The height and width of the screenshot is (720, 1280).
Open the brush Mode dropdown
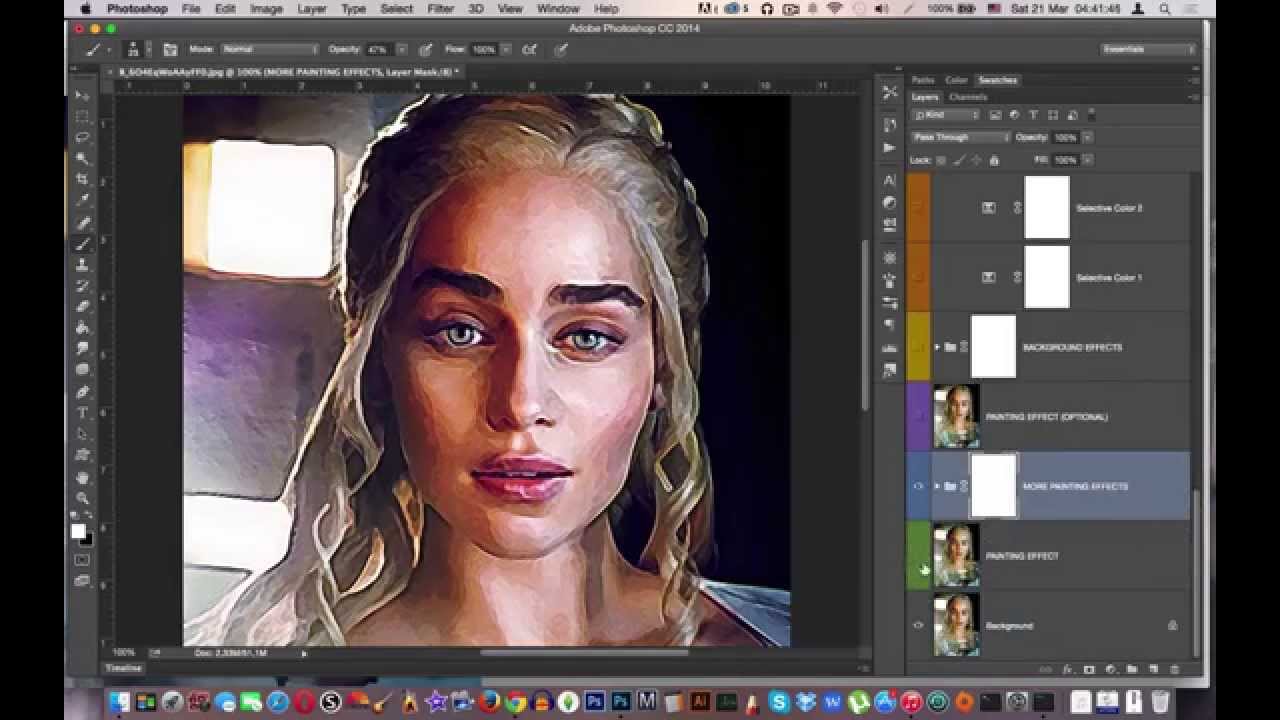coord(269,49)
